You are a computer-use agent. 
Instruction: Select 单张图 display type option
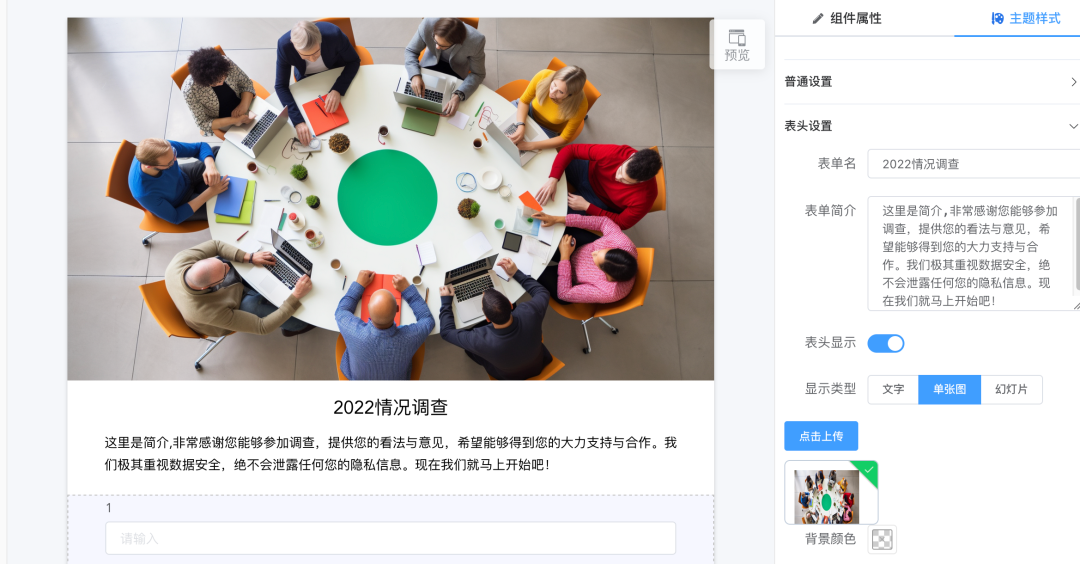(949, 390)
